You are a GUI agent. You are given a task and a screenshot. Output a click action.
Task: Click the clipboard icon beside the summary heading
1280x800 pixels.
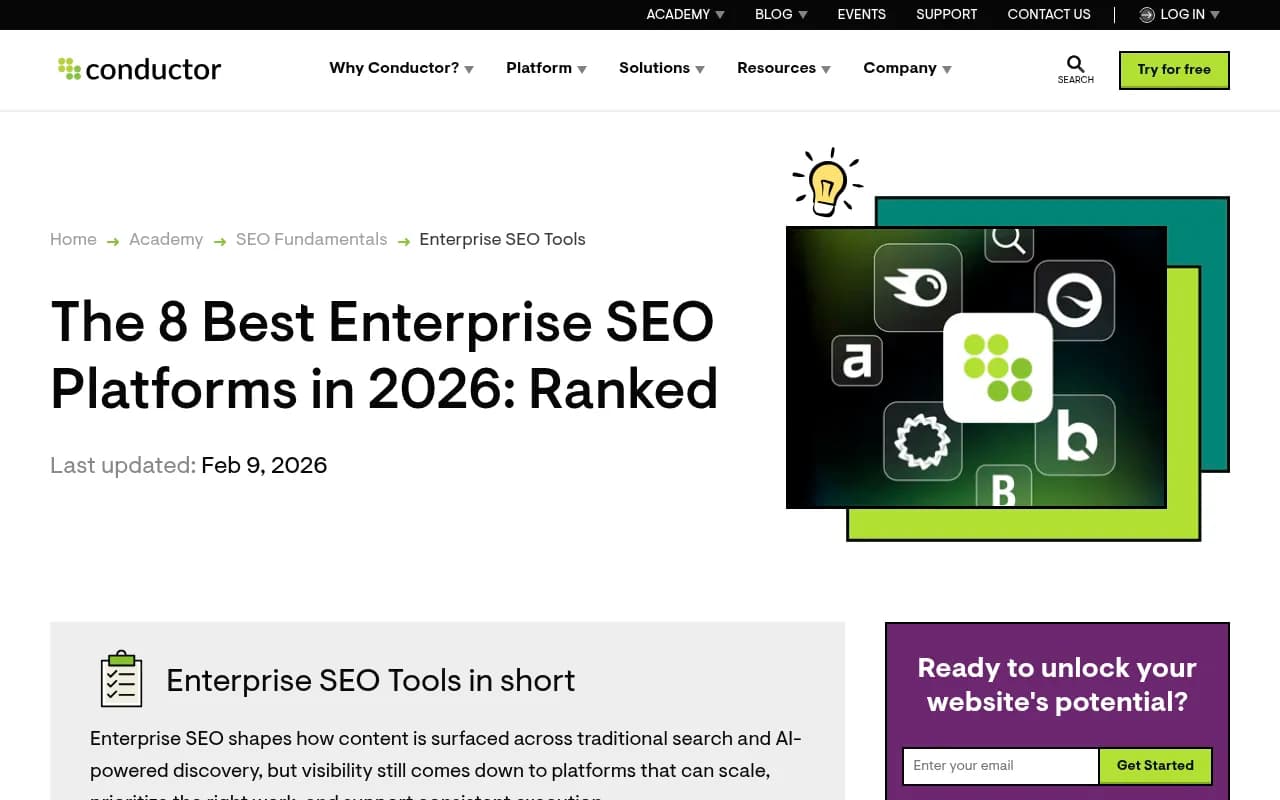pos(120,678)
